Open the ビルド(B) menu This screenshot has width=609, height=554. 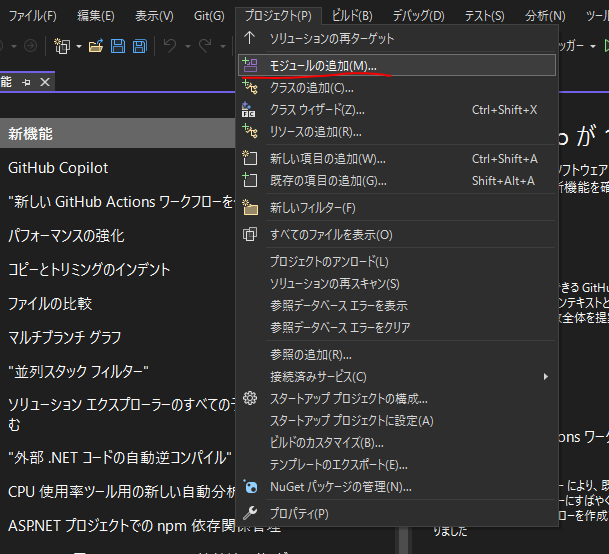click(352, 16)
